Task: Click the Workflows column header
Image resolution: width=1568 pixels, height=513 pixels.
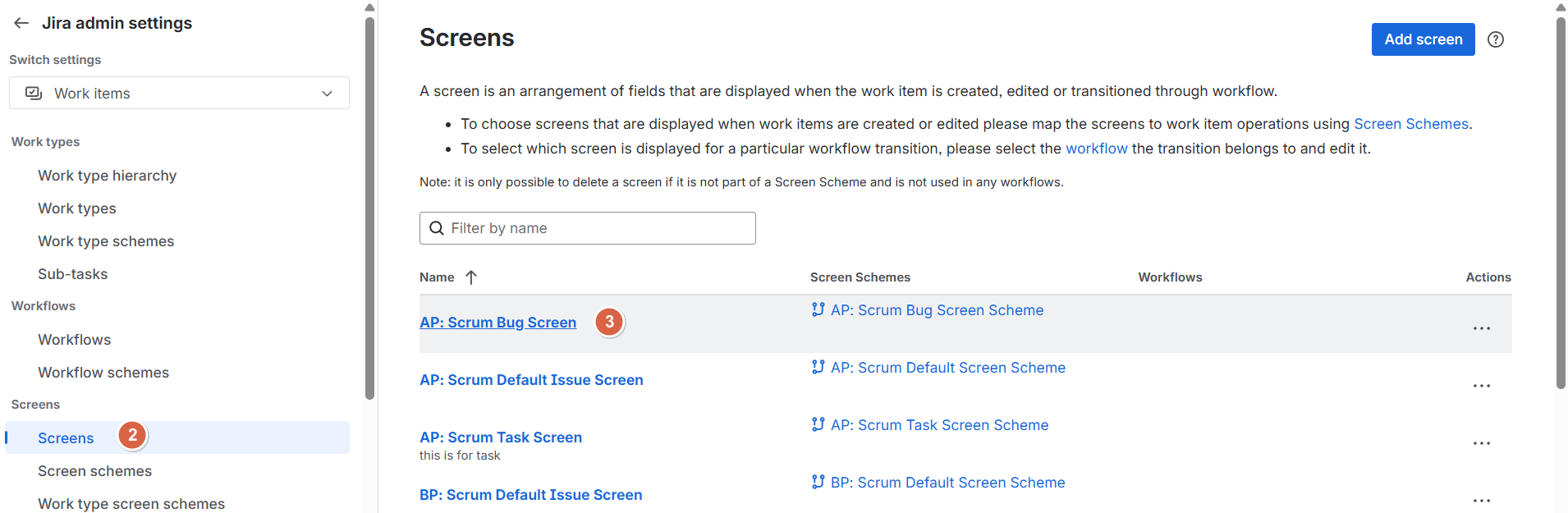Action: click(x=1170, y=277)
